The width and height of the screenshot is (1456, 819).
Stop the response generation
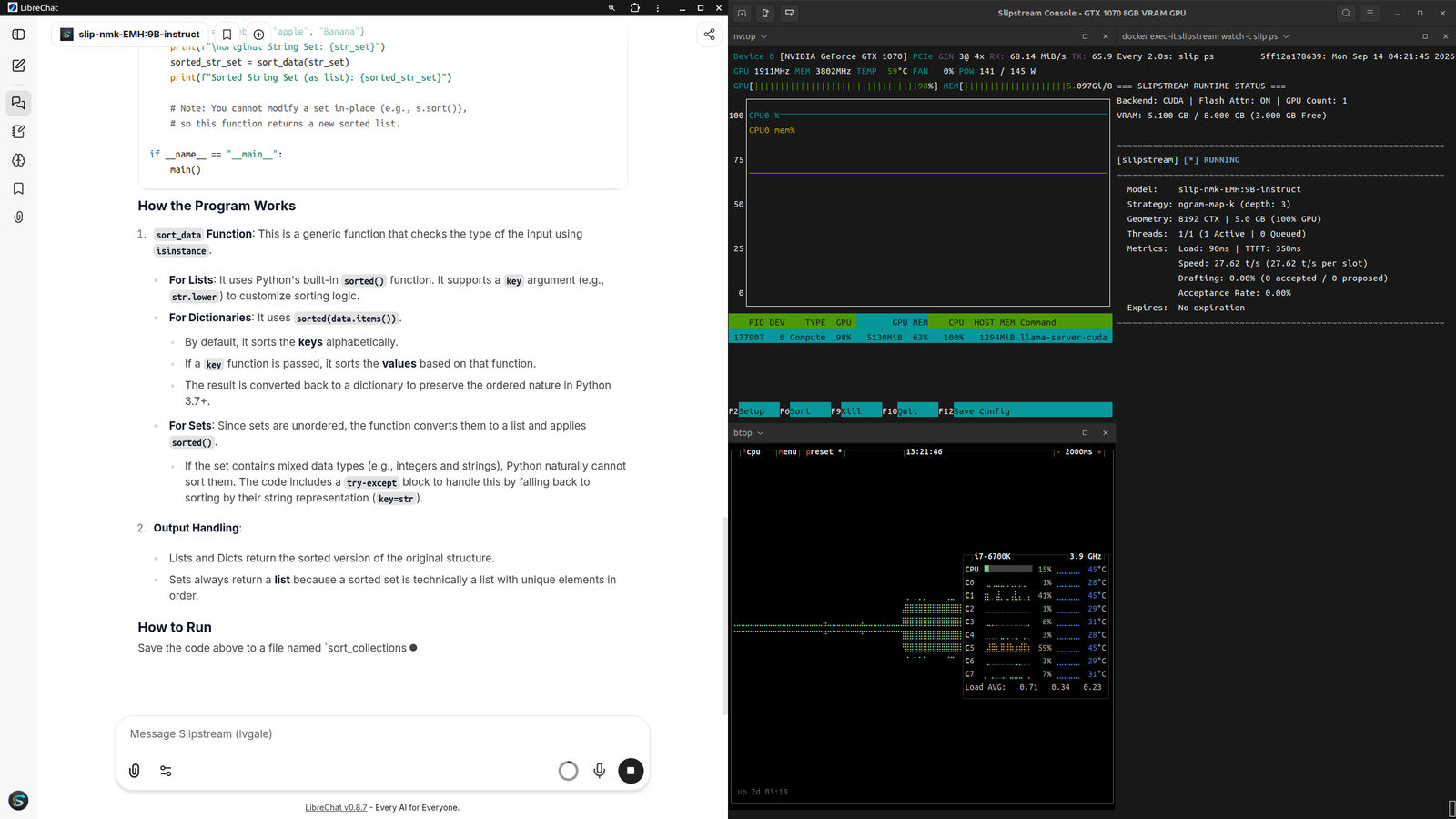tap(631, 771)
